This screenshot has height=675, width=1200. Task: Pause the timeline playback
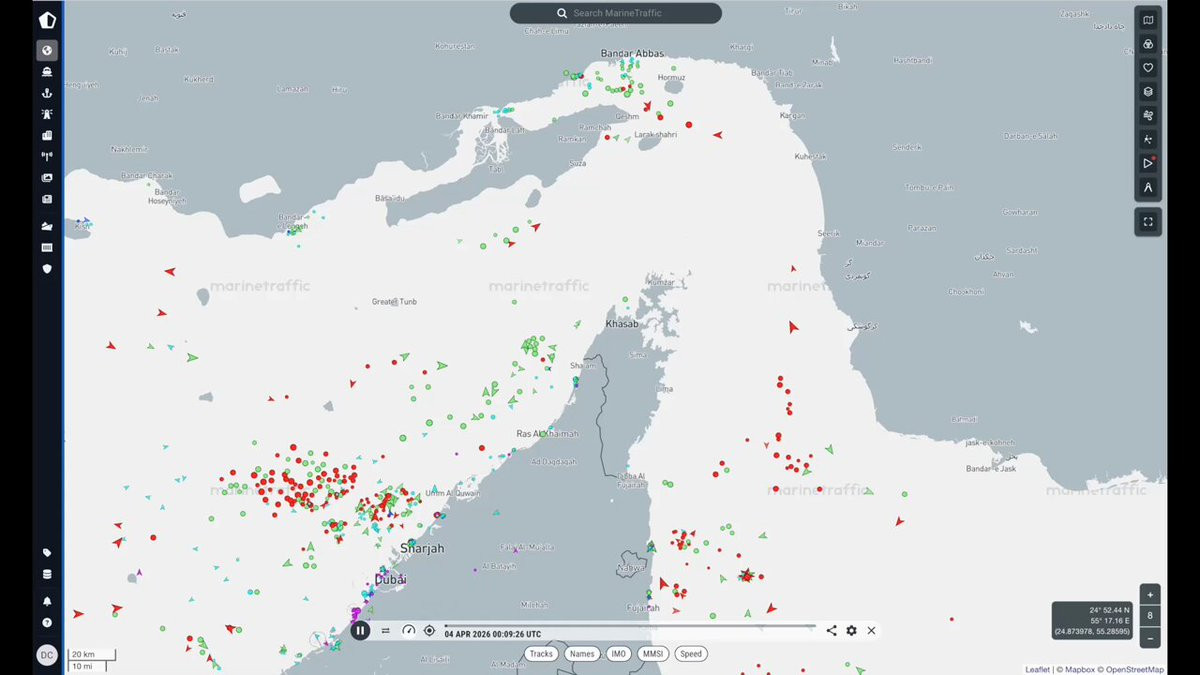360,630
